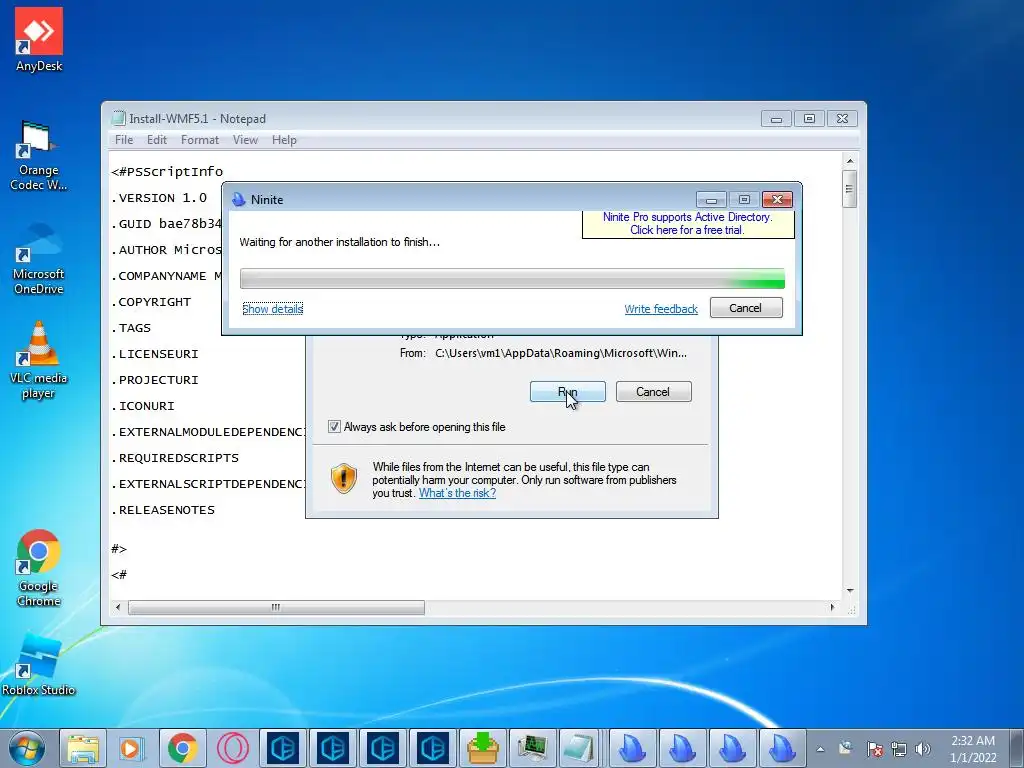Click the safely remove hardware tray icon
The width and height of the screenshot is (1024, 768).
point(846,748)
